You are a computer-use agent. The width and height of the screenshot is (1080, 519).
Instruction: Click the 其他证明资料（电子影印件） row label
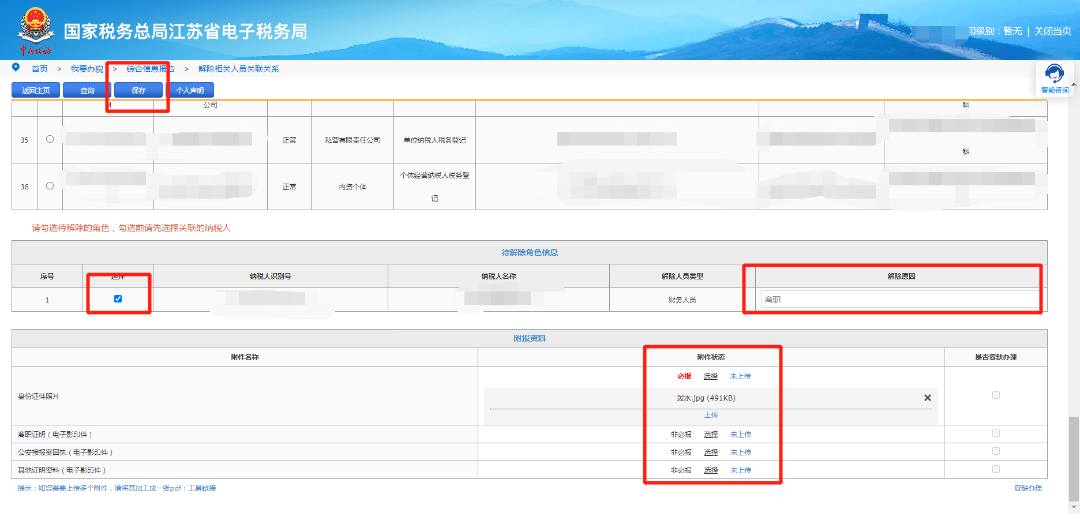pyautogui.click(x=60, y=470)
